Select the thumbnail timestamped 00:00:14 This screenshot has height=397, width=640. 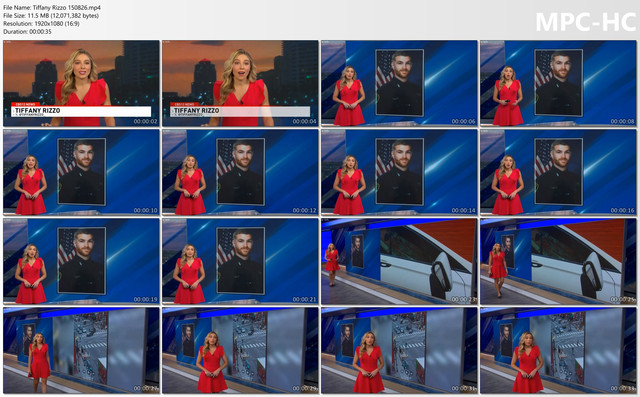(399, 172)
